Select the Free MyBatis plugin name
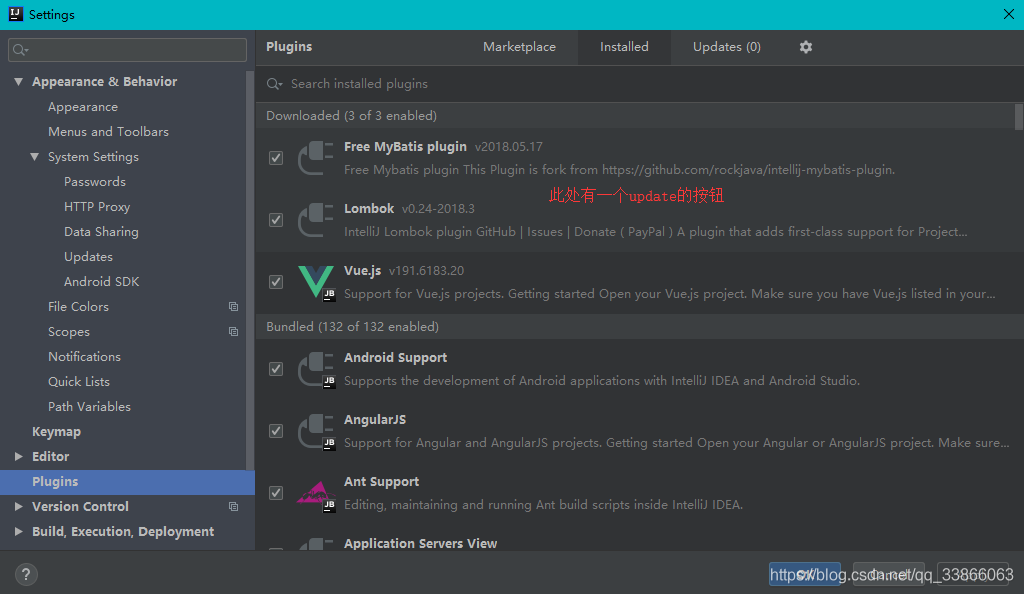1024x594 pixels. (x=405, y=147)
